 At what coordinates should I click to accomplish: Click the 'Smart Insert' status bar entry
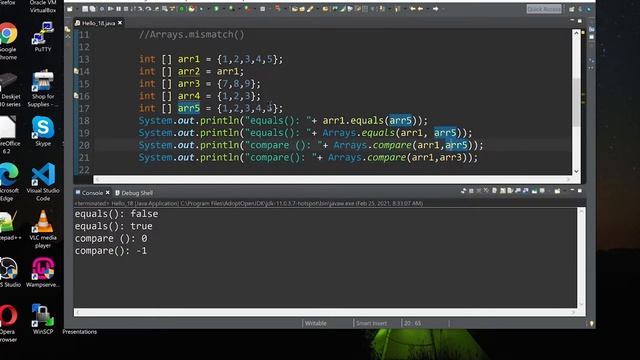pyautogui.click(x=371, y=323)
